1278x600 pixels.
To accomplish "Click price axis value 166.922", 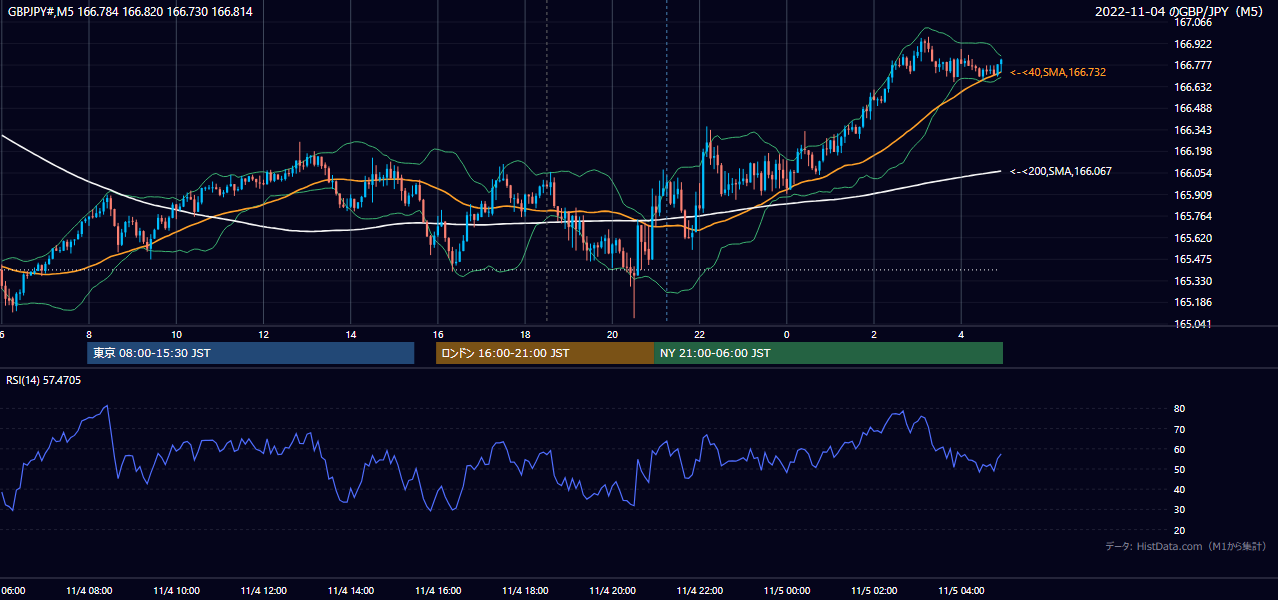I will (1193, 44).
